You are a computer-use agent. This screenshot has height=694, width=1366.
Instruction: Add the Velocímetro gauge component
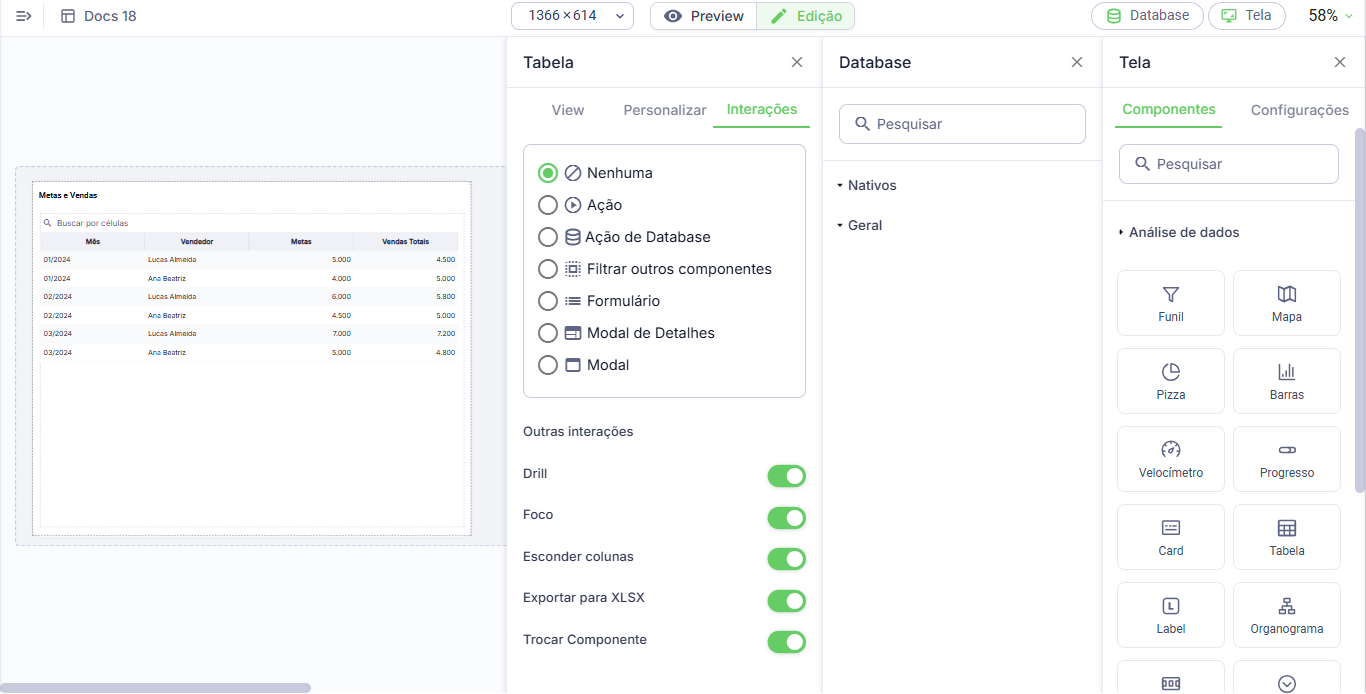(x=1170, y=459)
